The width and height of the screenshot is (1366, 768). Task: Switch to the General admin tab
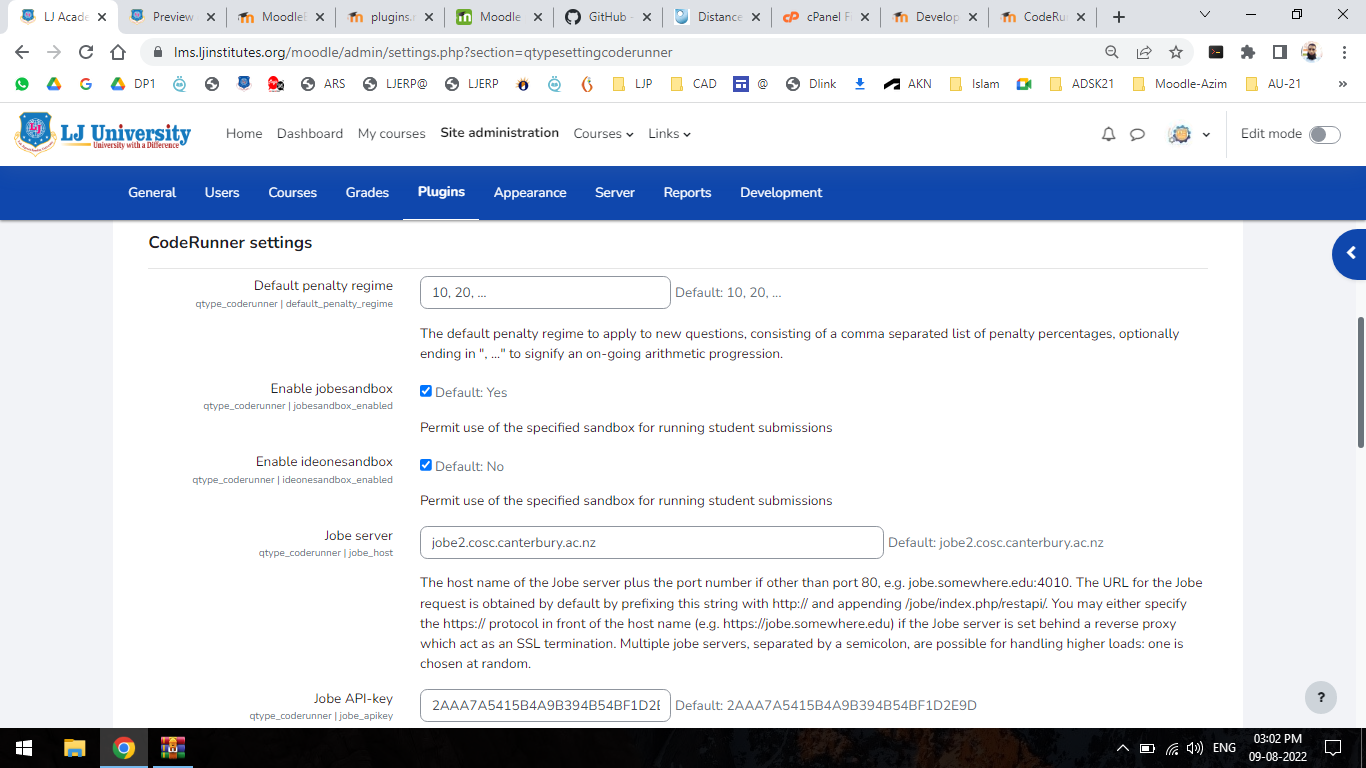152,193
